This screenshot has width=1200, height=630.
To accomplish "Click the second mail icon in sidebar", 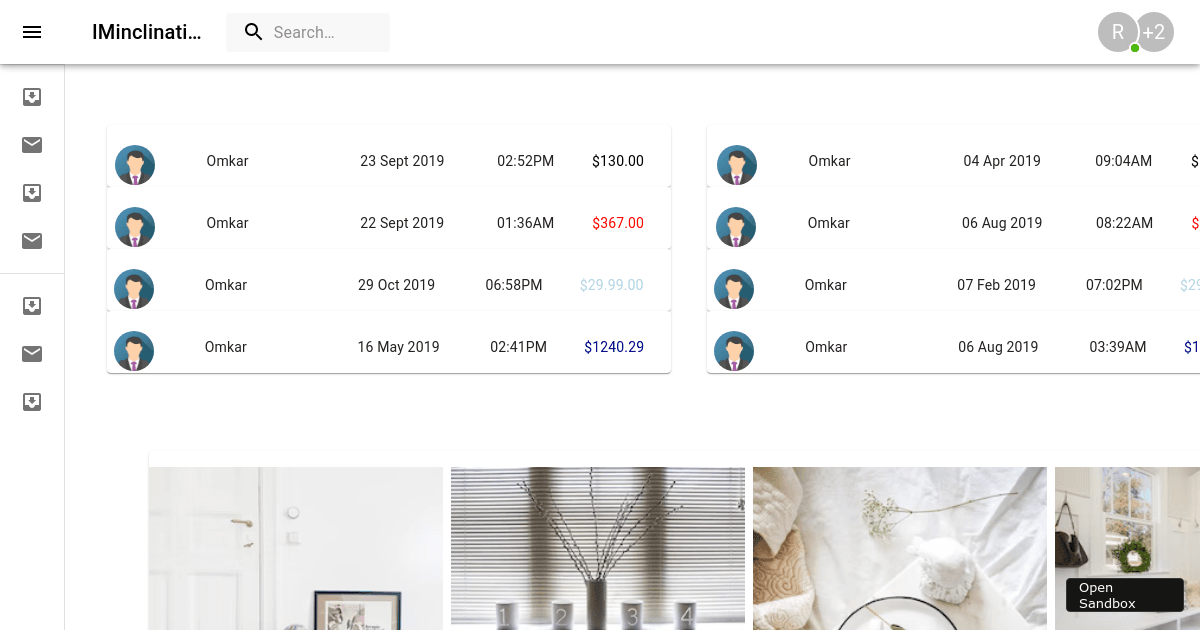I will click(x=32, y=241).
